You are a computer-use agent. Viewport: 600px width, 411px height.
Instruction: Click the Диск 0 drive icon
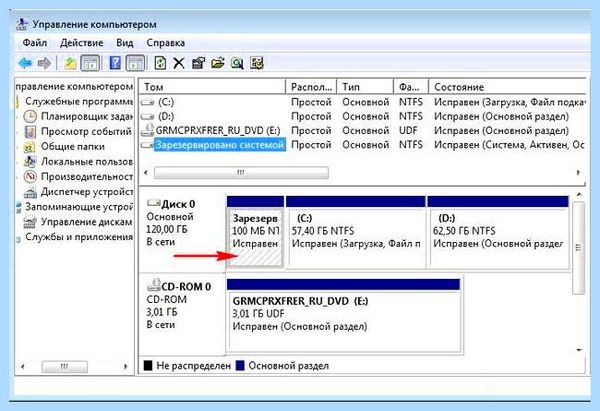pyautogui.click(x=154, y=203)
